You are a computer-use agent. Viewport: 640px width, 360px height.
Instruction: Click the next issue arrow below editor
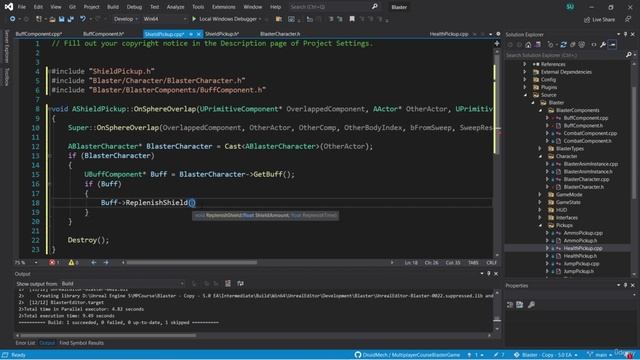(x=106, y=262)
